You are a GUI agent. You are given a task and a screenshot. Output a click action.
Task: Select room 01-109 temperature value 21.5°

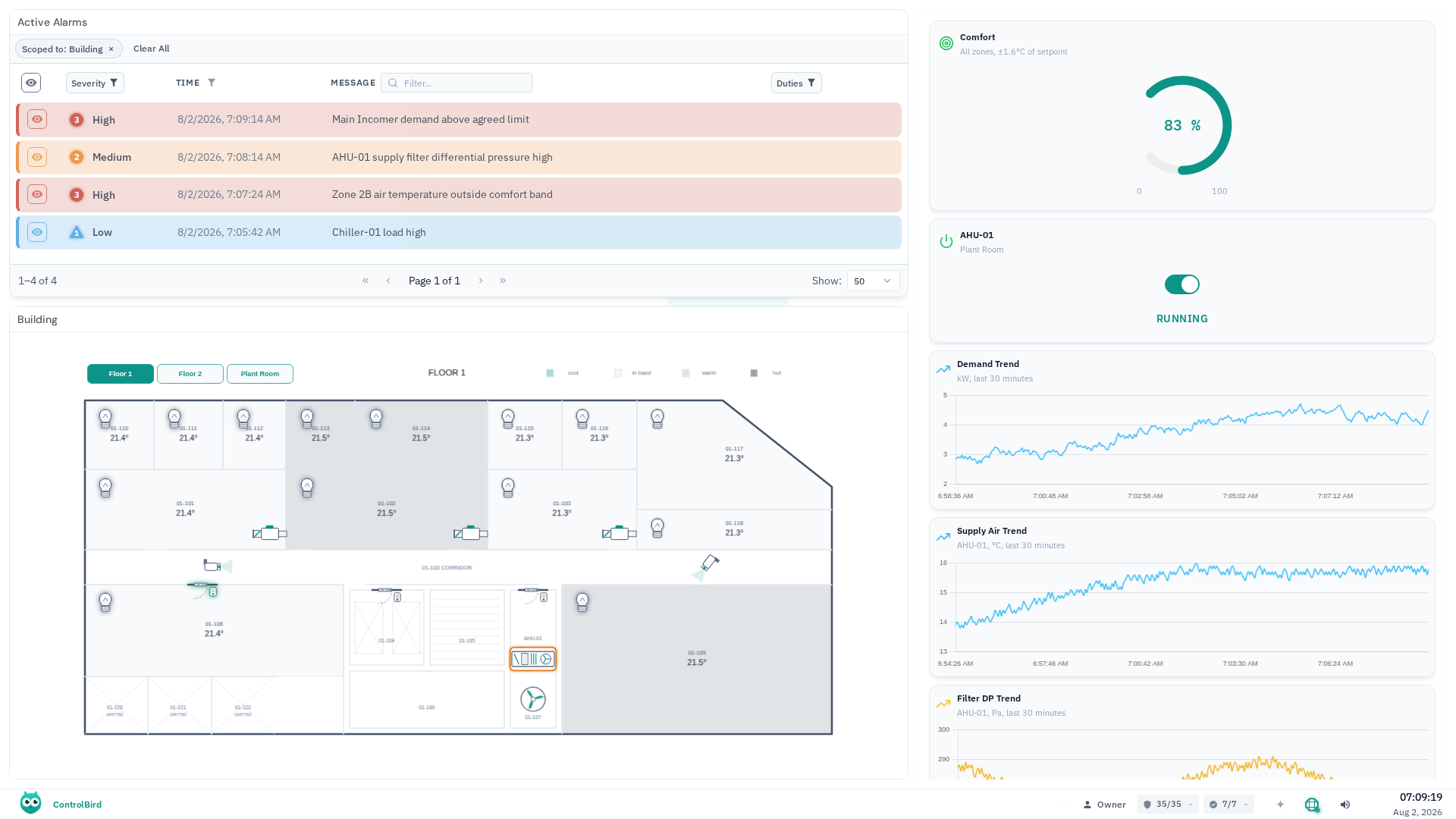point(697,662)
